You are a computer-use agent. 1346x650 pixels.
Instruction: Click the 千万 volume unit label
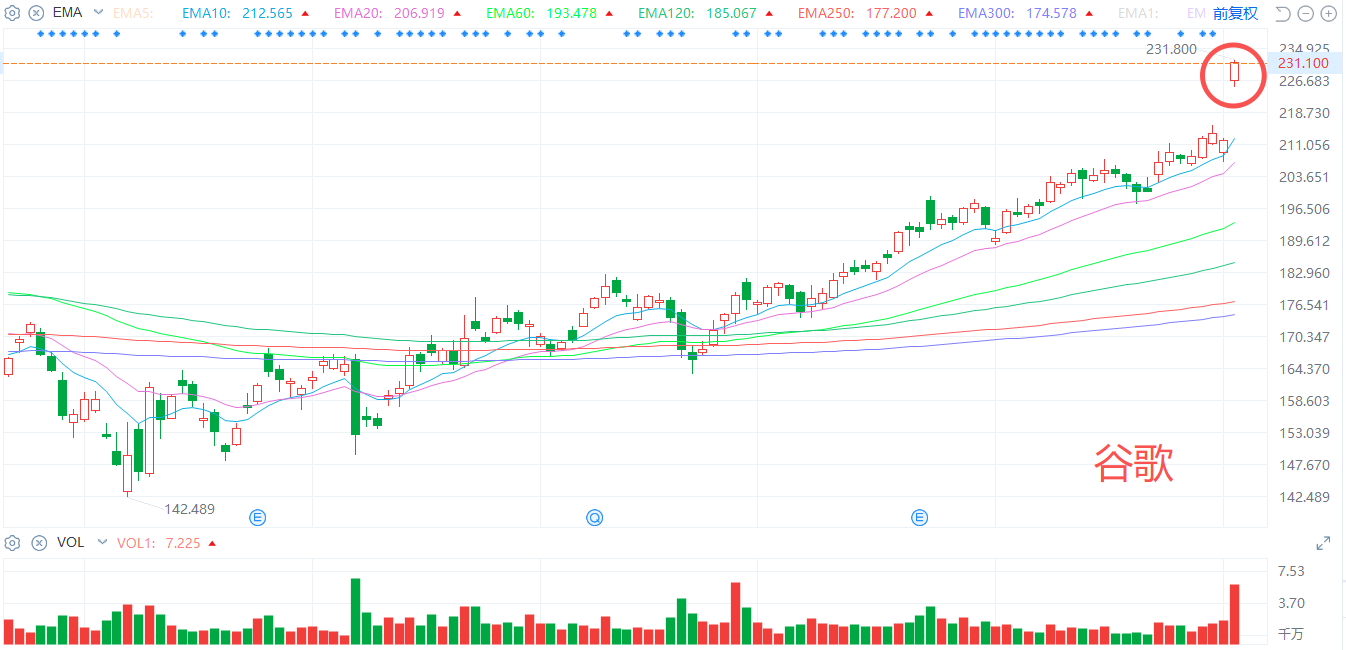pos(1291,634)
